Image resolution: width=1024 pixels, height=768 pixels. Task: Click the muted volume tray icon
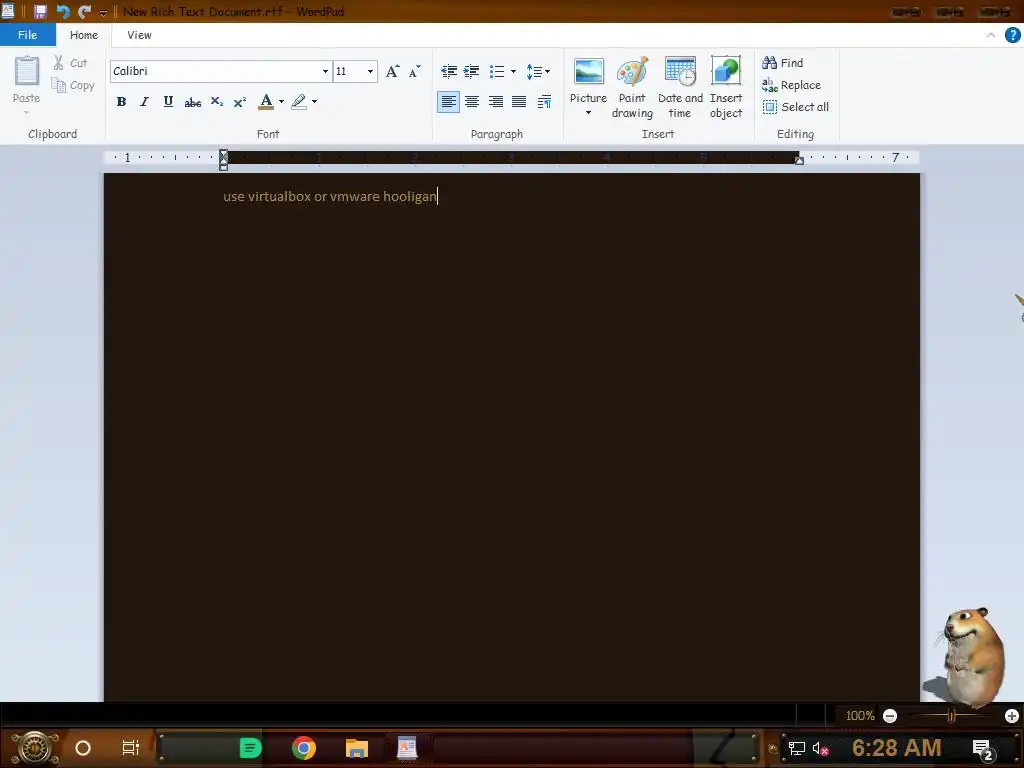pyautogui.click(x=820, y=748)
